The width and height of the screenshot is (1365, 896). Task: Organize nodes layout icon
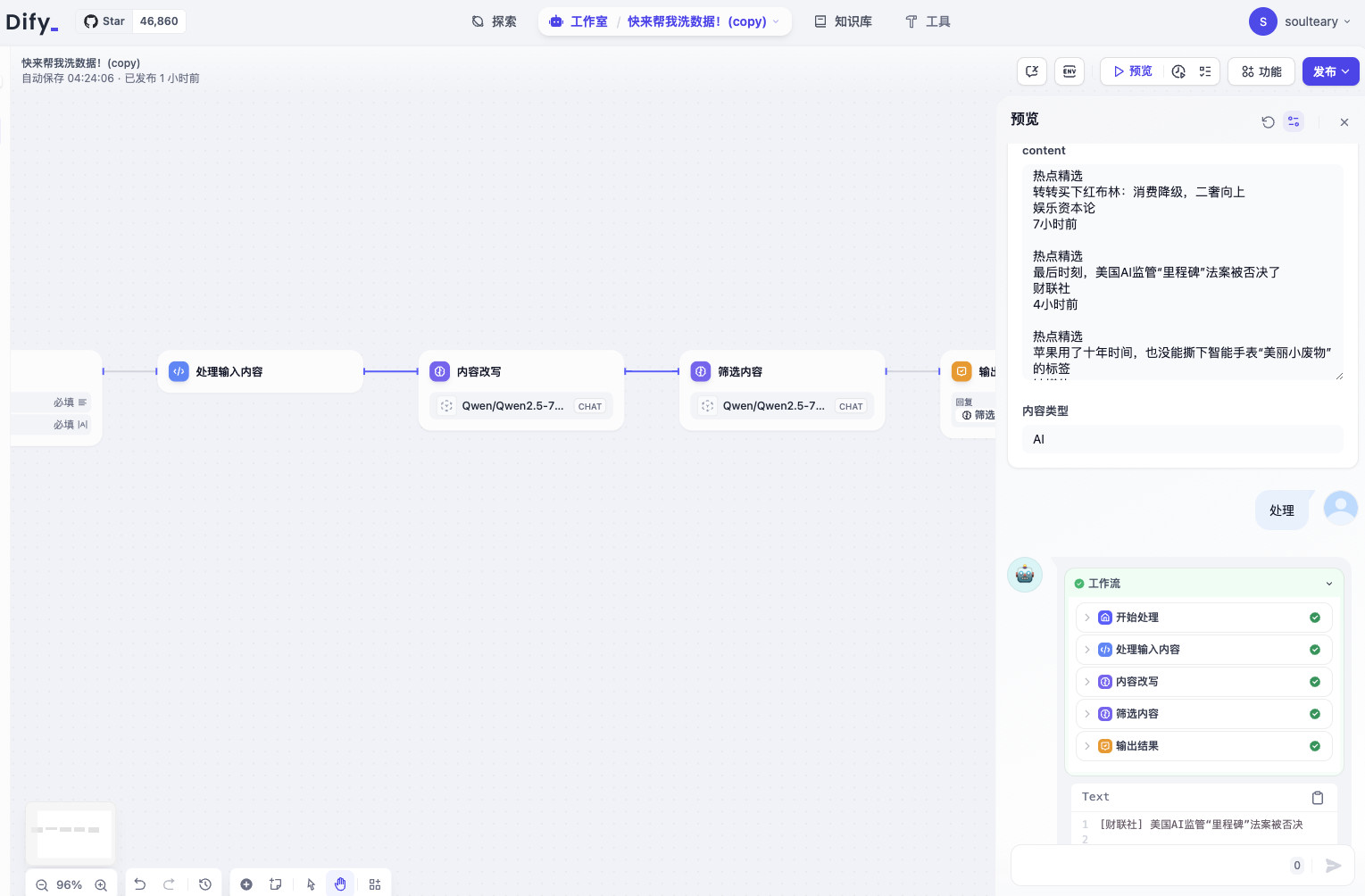[375, 884]
